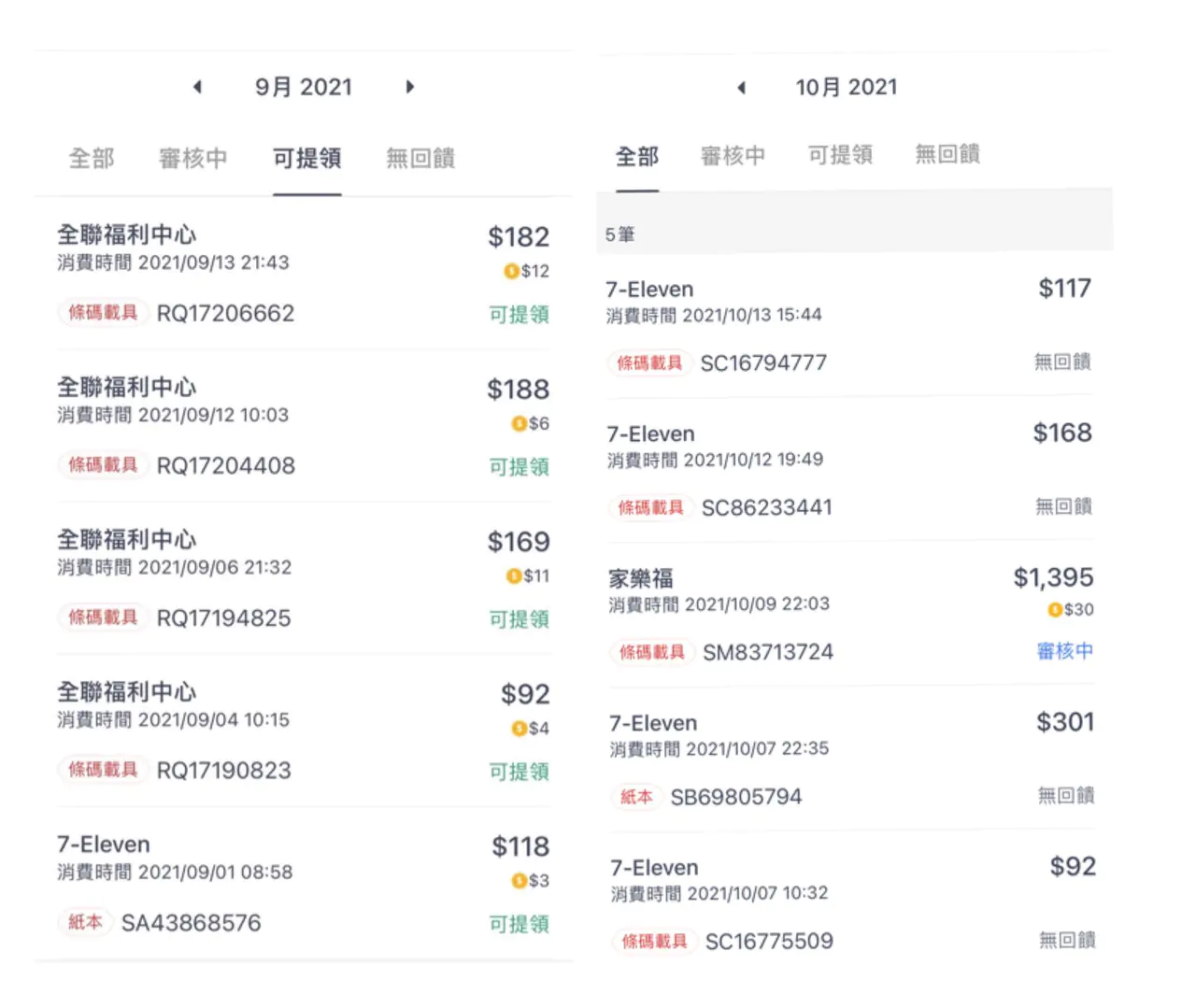1196x1008 pixels.
Task: Go to previous month from 9月 2021
Action: point(197,87)
